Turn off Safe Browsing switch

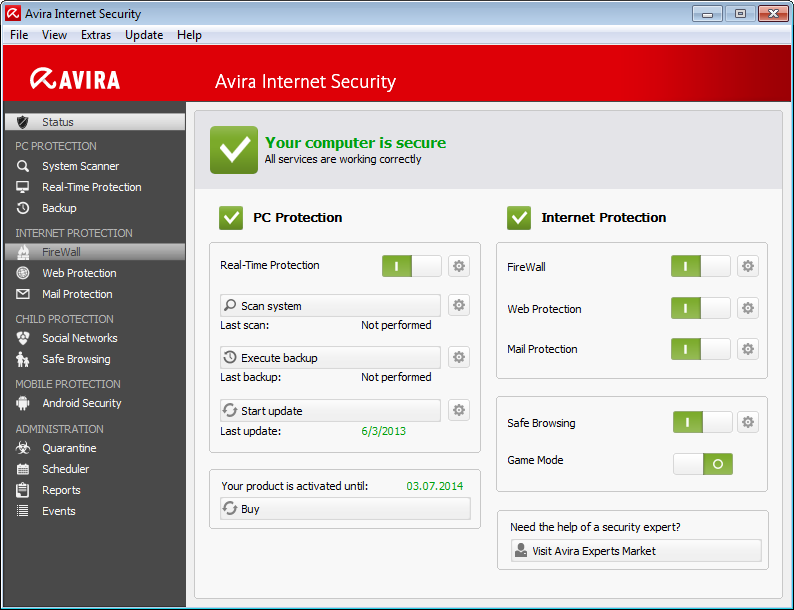coord(702,423)
